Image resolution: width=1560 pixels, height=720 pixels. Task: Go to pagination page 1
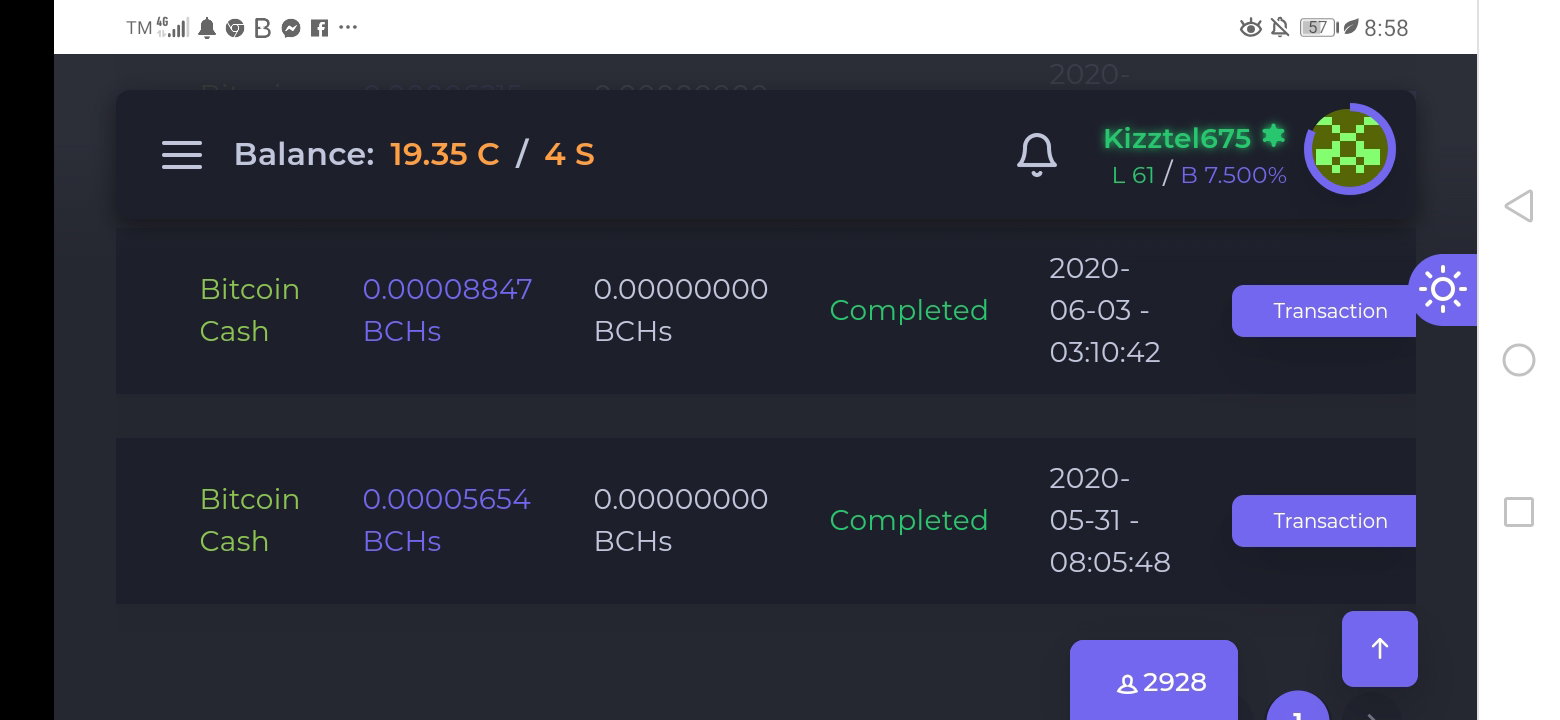[x=1298, y=706]
